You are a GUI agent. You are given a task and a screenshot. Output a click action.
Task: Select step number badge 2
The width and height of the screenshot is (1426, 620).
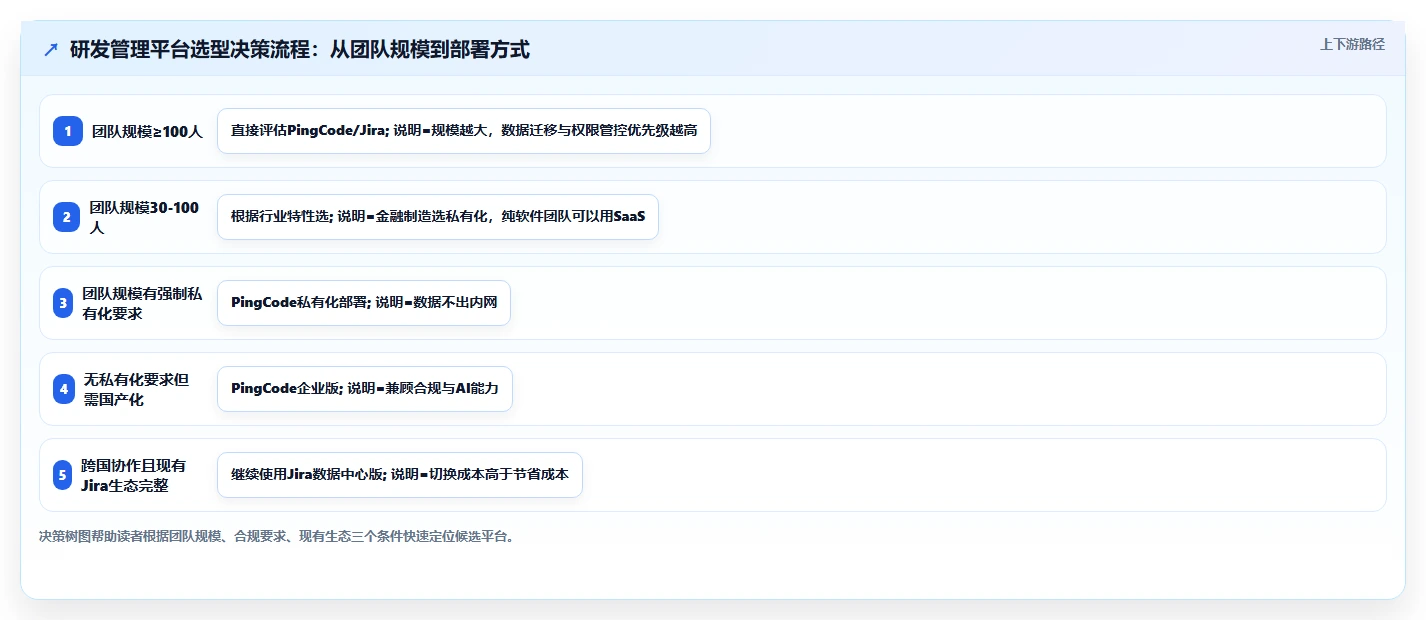[65, 217]
